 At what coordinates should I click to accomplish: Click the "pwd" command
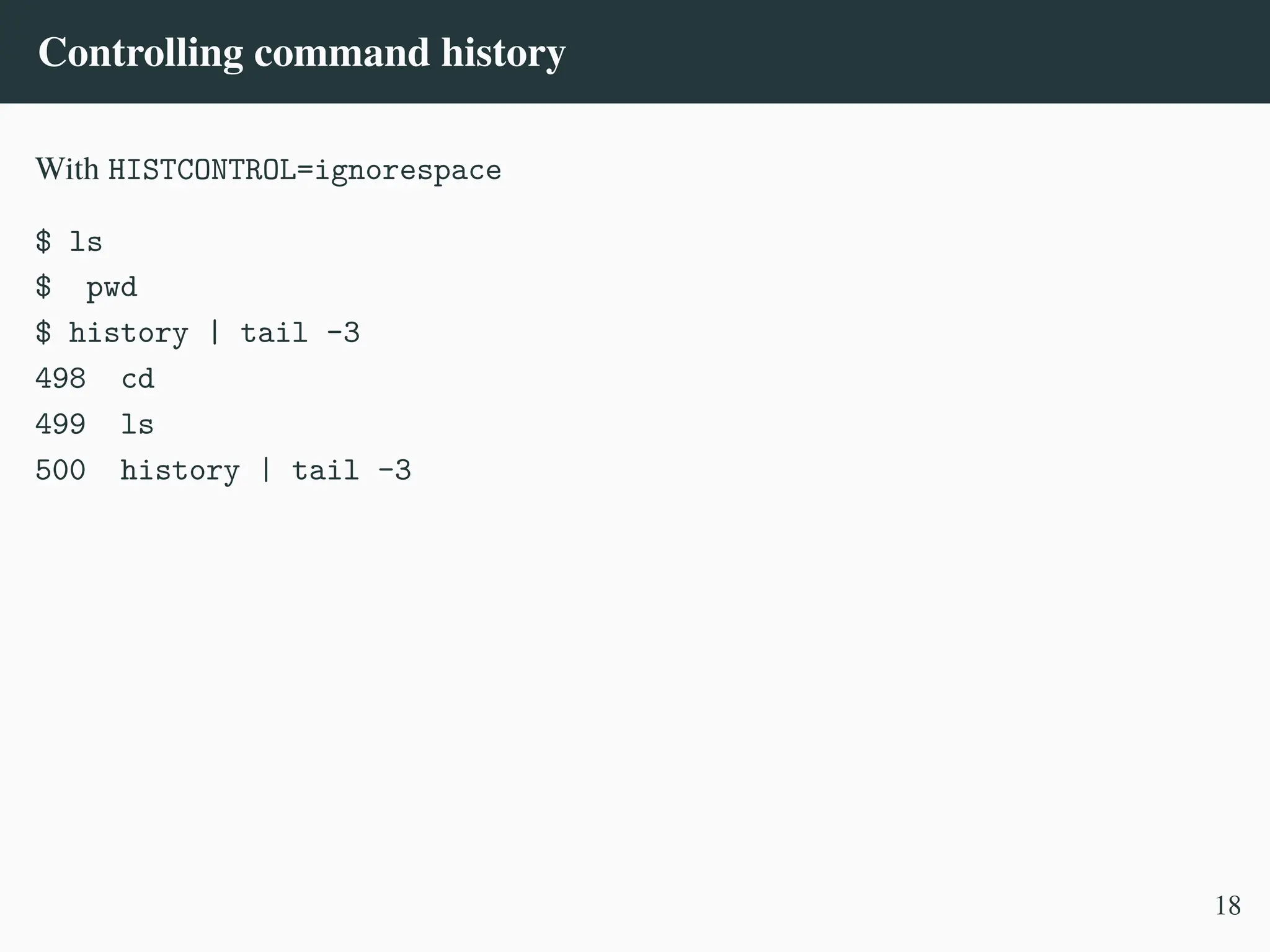click(x=112, y=288)
